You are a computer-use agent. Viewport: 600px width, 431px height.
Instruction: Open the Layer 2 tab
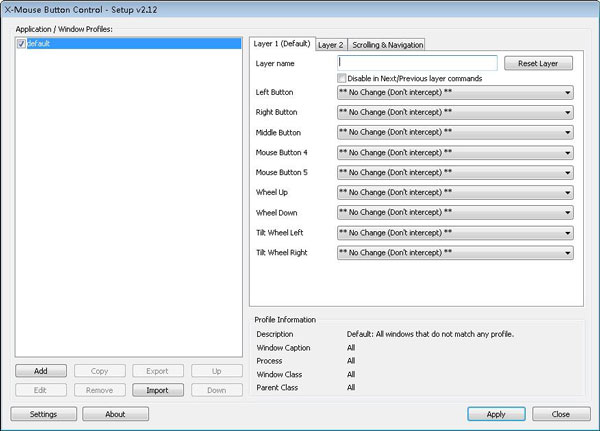click(331, 45)
